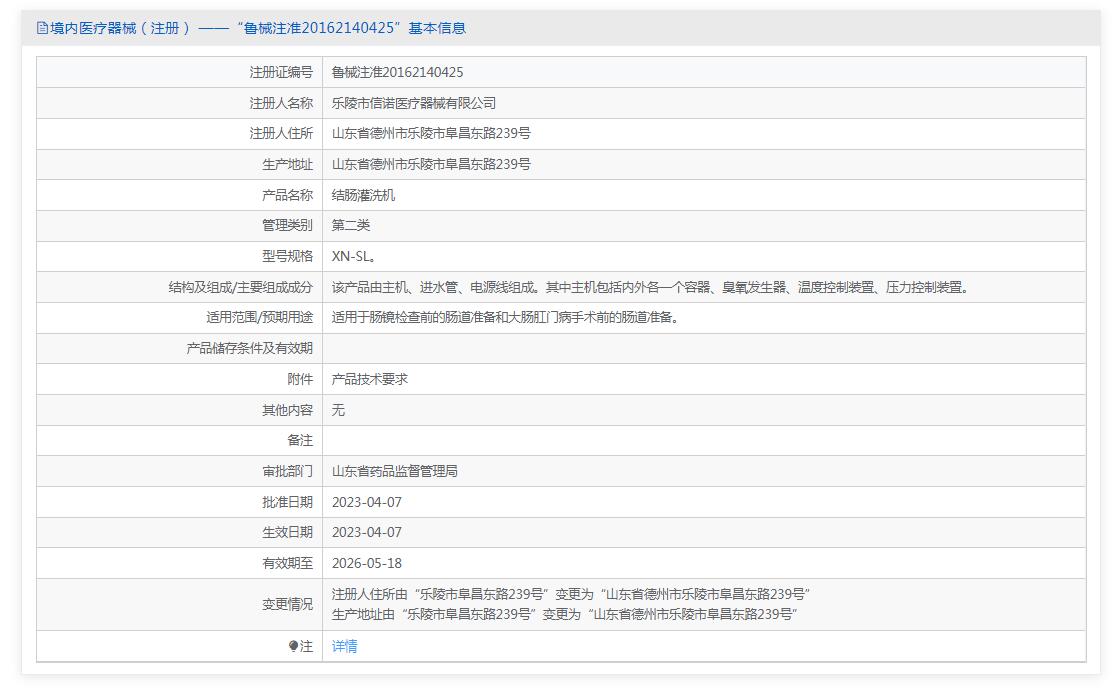
Task: Select the company name 乐陵市信诺医疗器械有限公司
Action: pyautogui.click(x=414, y=103)
